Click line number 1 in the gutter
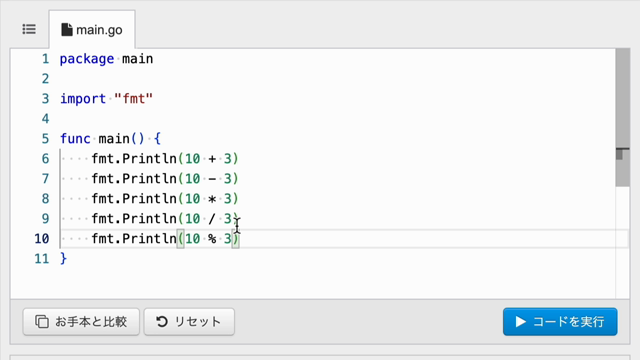This screenshot has height=360, width=640. [x=45, y=59]
